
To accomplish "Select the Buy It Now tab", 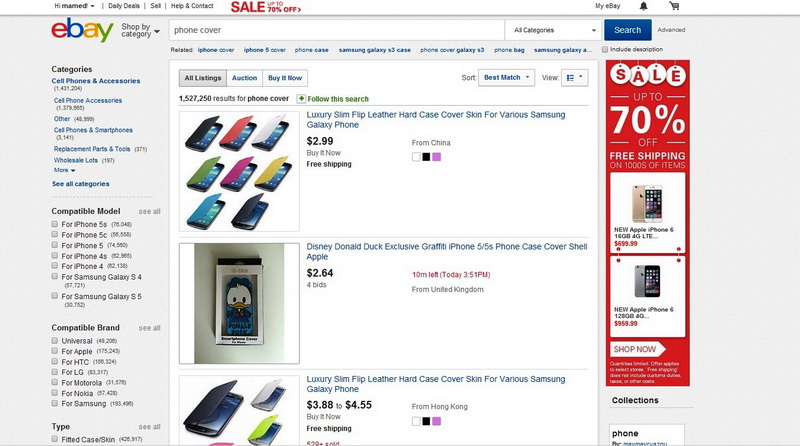I will 285,77.
